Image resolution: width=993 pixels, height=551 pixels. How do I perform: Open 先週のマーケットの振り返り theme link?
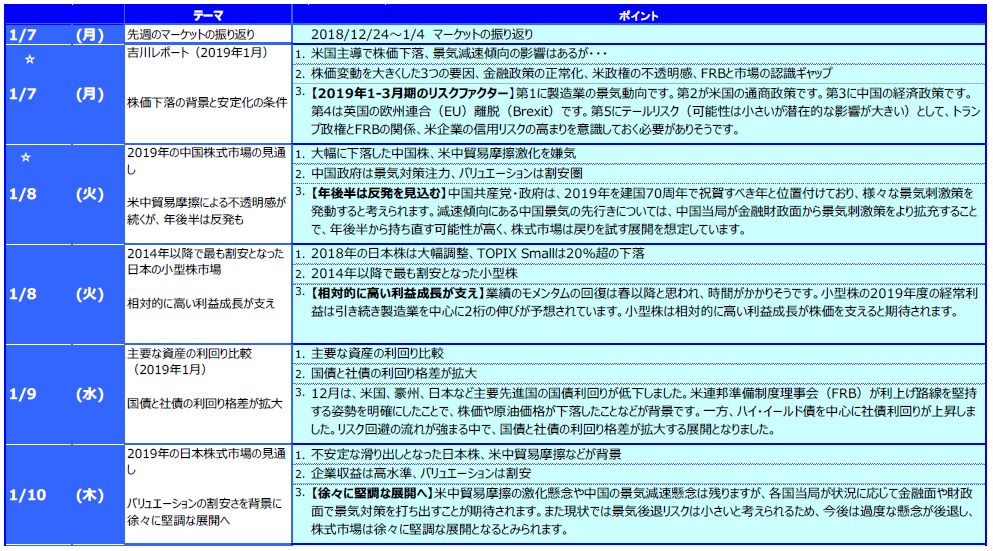(189, 34)
